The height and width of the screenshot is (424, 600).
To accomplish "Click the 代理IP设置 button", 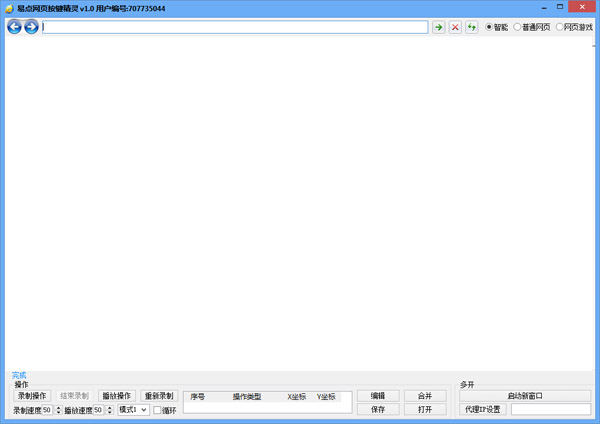I will pos(483,409).
